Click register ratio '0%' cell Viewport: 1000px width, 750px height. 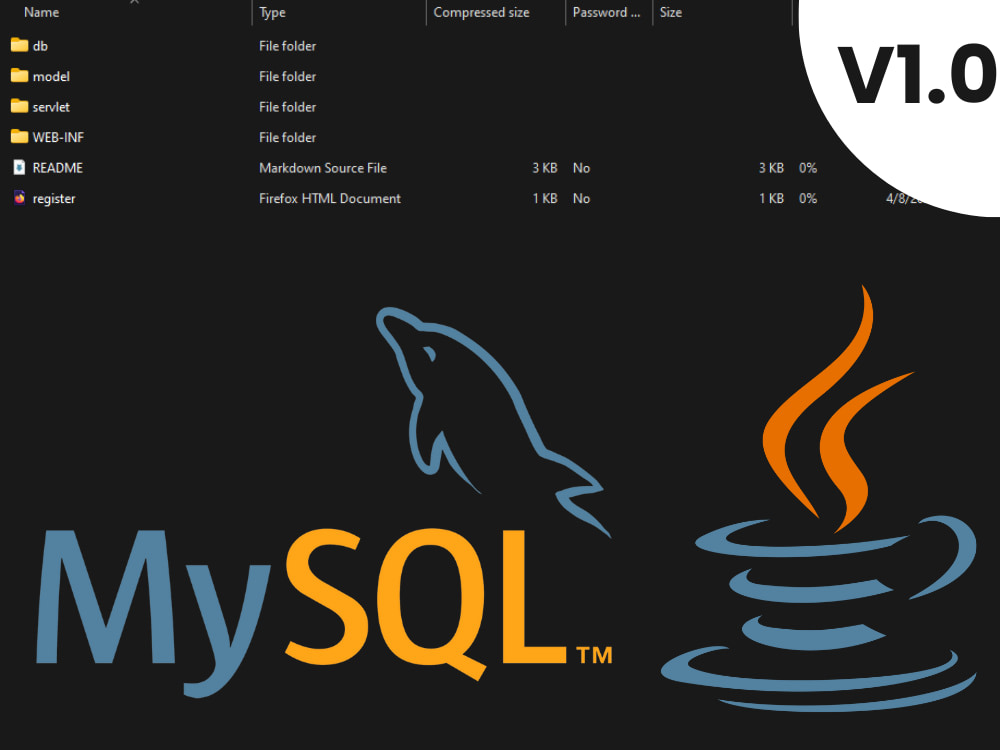pyautogui.click(x=808, y=199)
